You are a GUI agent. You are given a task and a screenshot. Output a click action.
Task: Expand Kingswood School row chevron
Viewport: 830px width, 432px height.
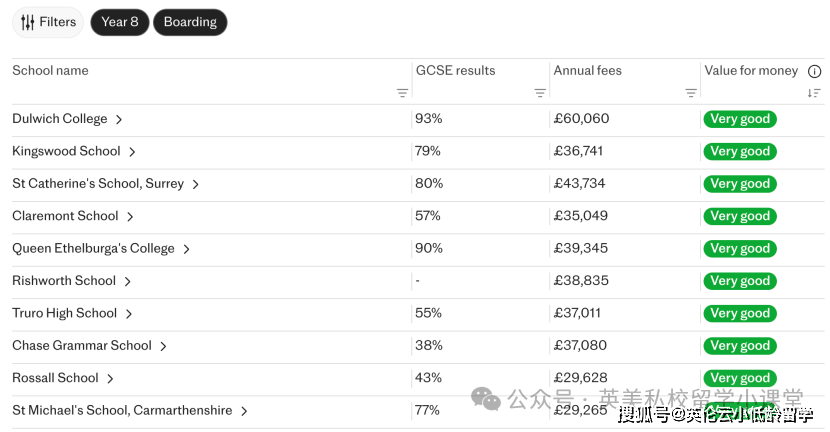pyautogui.click(x=132, y=152)
